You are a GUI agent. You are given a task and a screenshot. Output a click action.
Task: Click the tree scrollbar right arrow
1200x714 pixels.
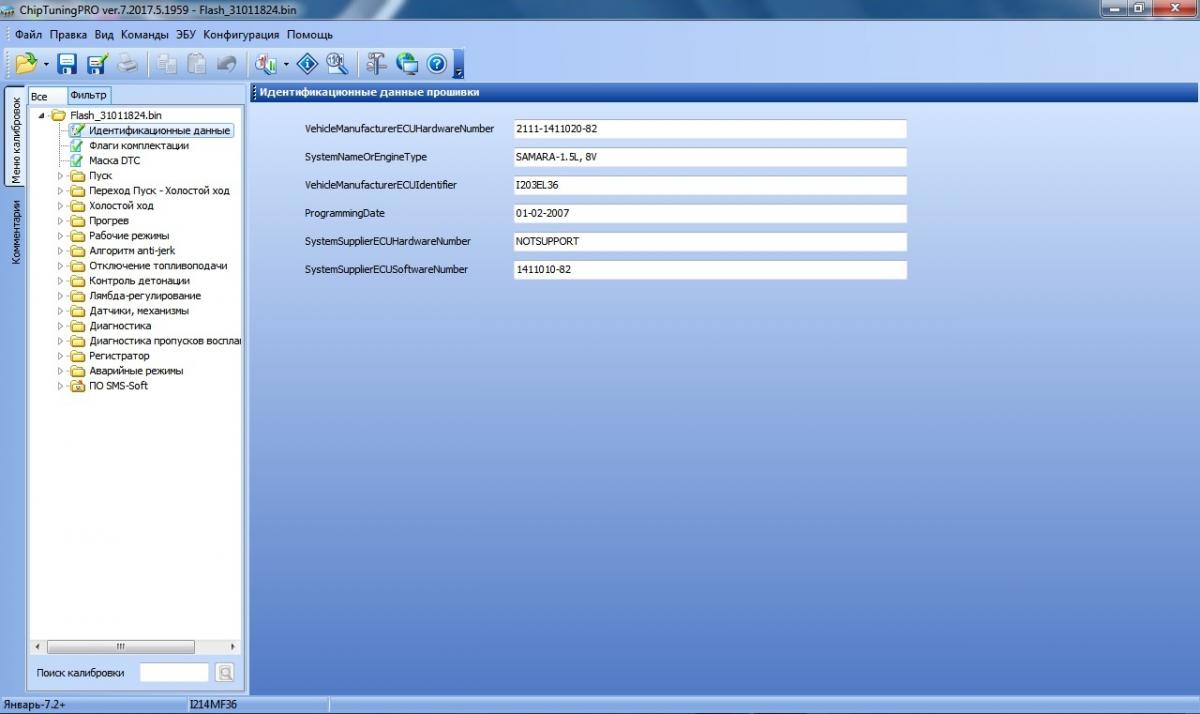point(234,647)
